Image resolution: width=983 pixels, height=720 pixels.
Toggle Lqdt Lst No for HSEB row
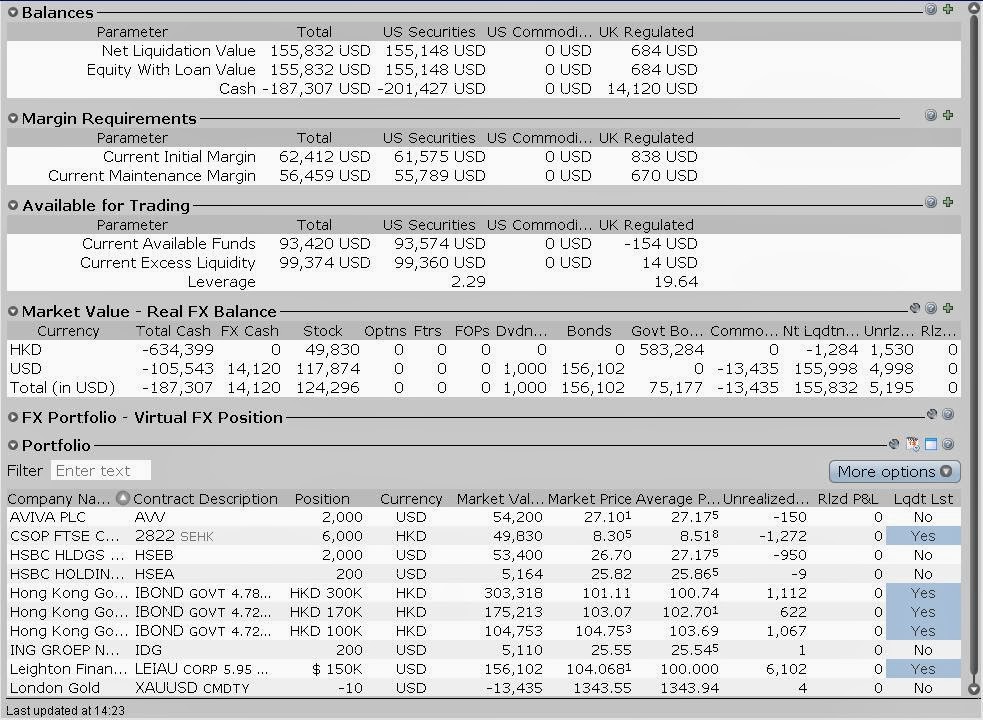923,555
